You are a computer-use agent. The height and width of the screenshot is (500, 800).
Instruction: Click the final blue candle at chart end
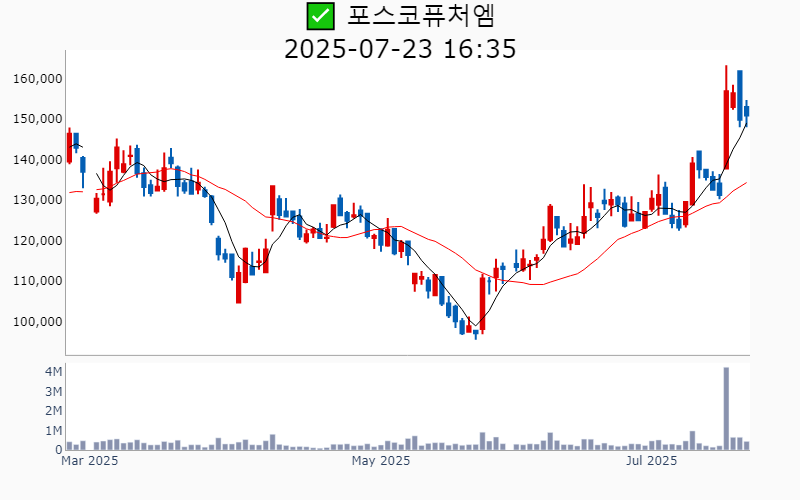pos(746,112)
